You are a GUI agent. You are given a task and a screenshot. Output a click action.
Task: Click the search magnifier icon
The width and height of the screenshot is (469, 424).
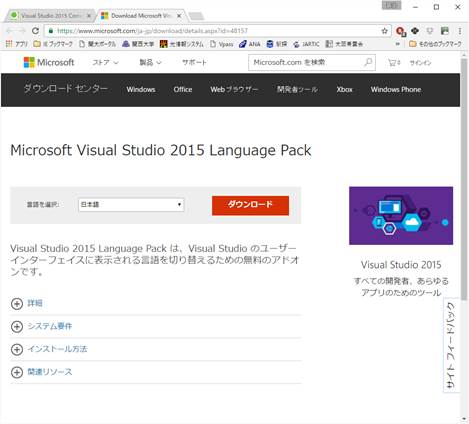point(368,62)
